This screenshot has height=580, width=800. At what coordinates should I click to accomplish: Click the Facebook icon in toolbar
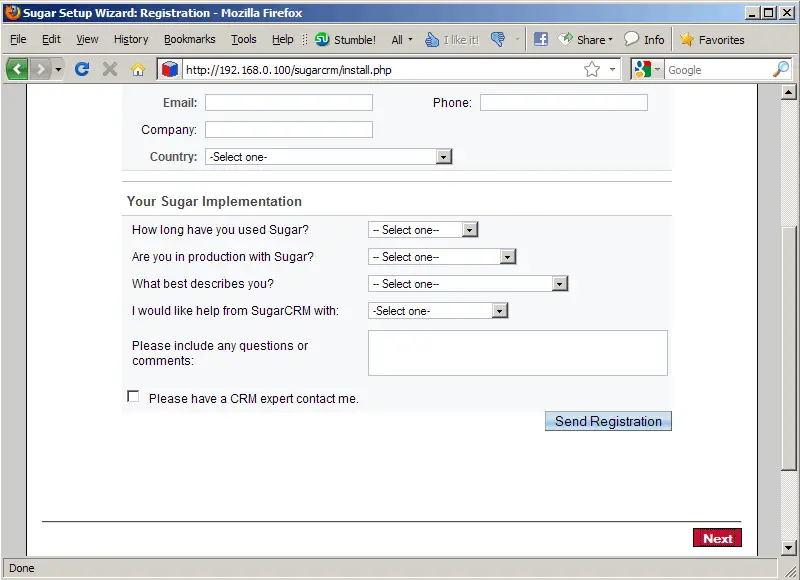540,39
